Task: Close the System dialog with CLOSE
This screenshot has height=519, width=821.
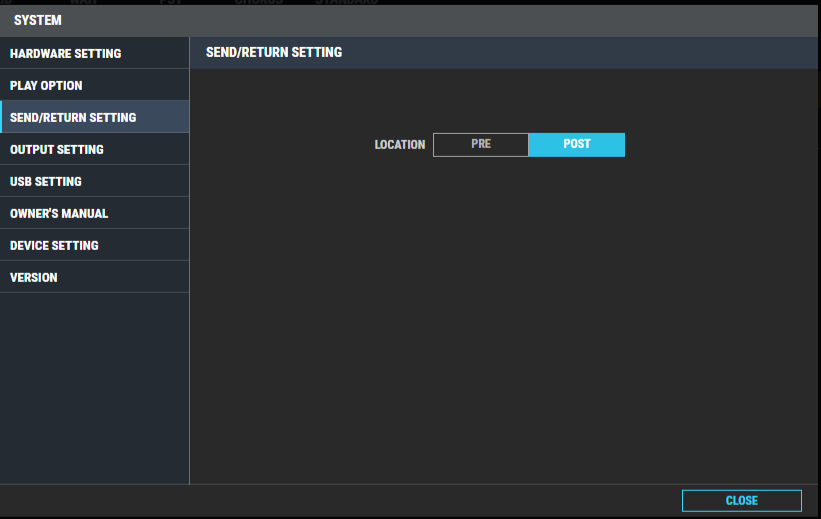Action: tap(741, 500)
